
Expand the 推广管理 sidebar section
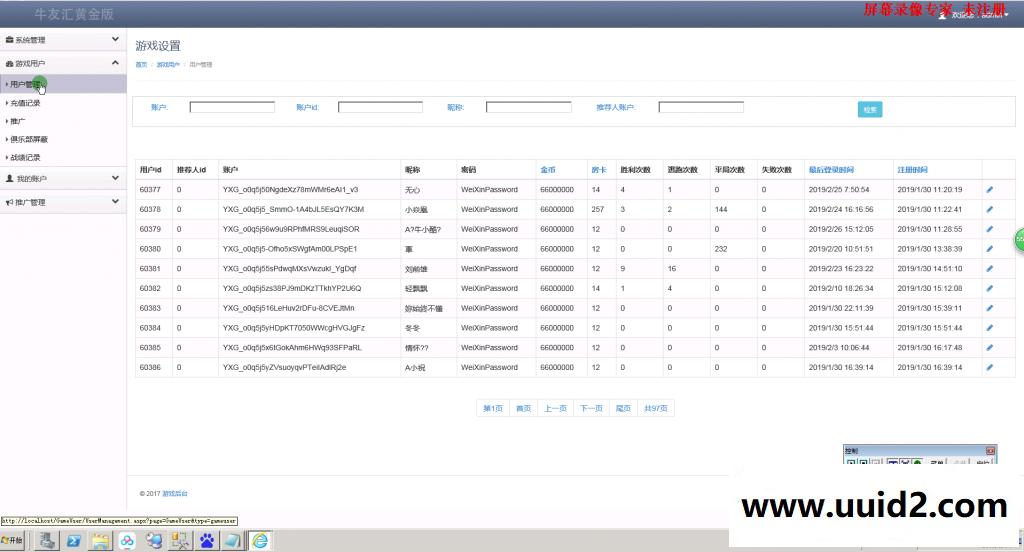63,202
